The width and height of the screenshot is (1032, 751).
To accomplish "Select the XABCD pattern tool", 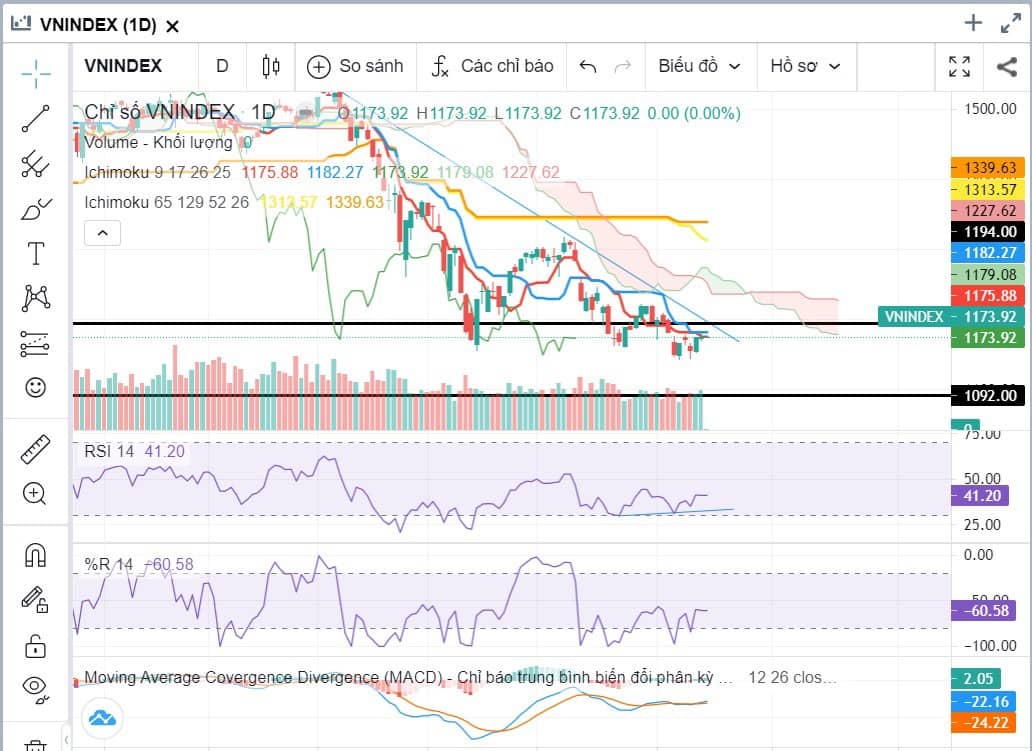I will [36, 298].
